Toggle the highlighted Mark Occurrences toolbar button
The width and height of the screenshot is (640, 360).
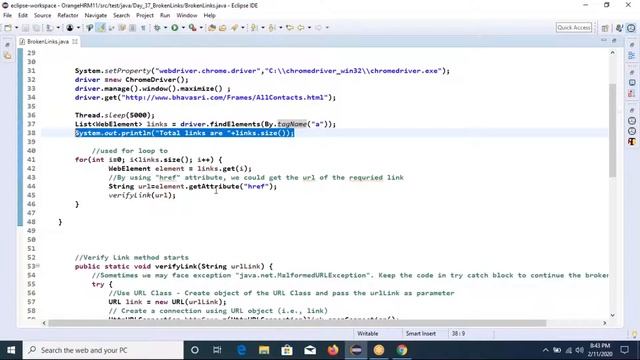click(100, 28)
